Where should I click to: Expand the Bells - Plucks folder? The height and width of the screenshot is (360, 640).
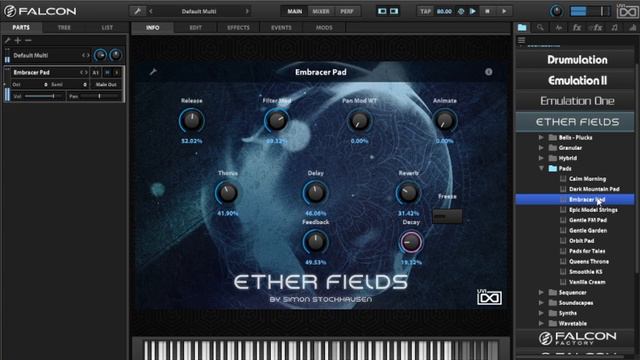[x=541, y=137]
